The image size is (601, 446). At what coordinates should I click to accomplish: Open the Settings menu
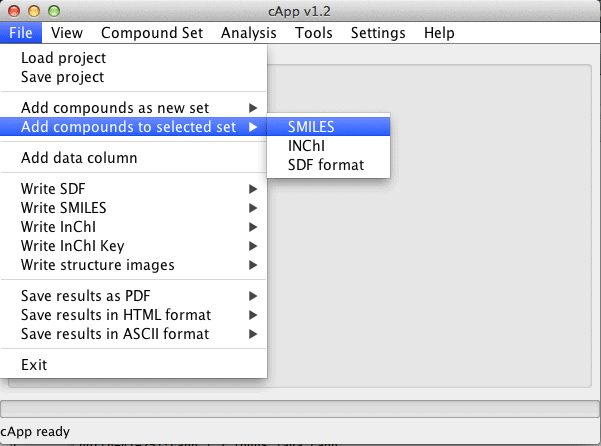click(378, 33)
